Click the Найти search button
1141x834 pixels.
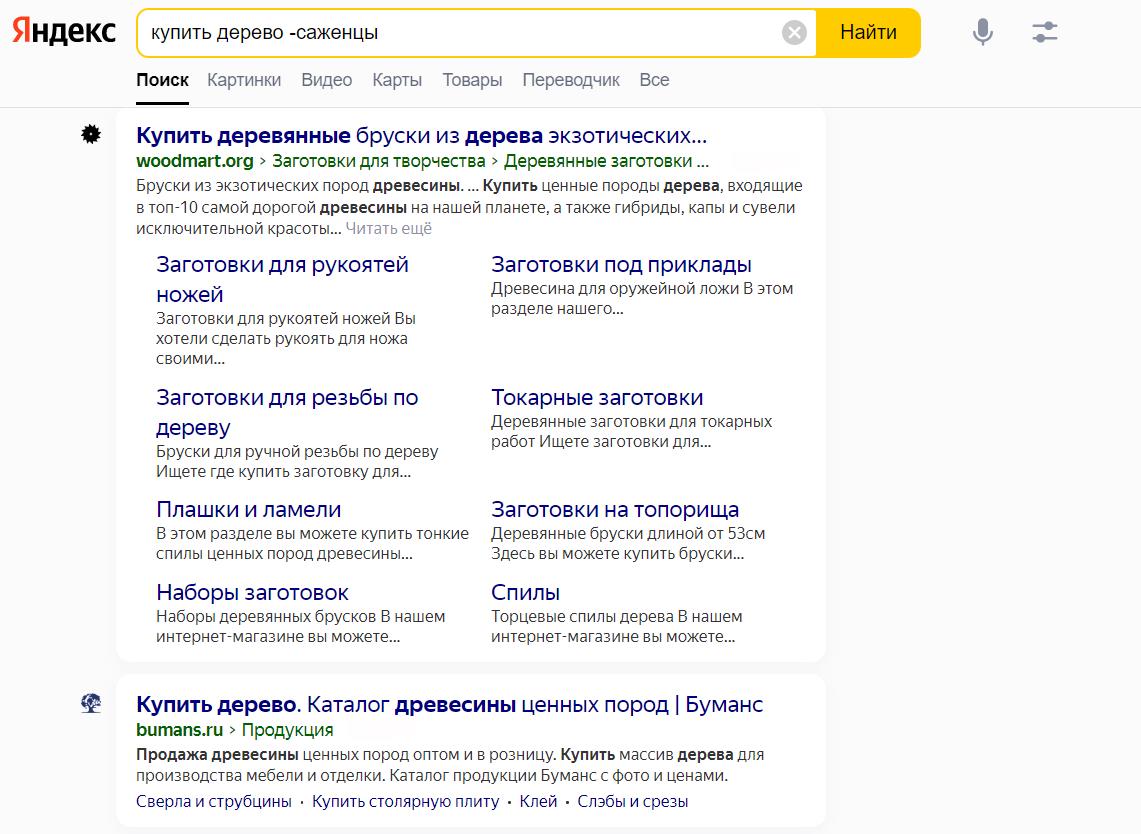click(x=868, y=33)
